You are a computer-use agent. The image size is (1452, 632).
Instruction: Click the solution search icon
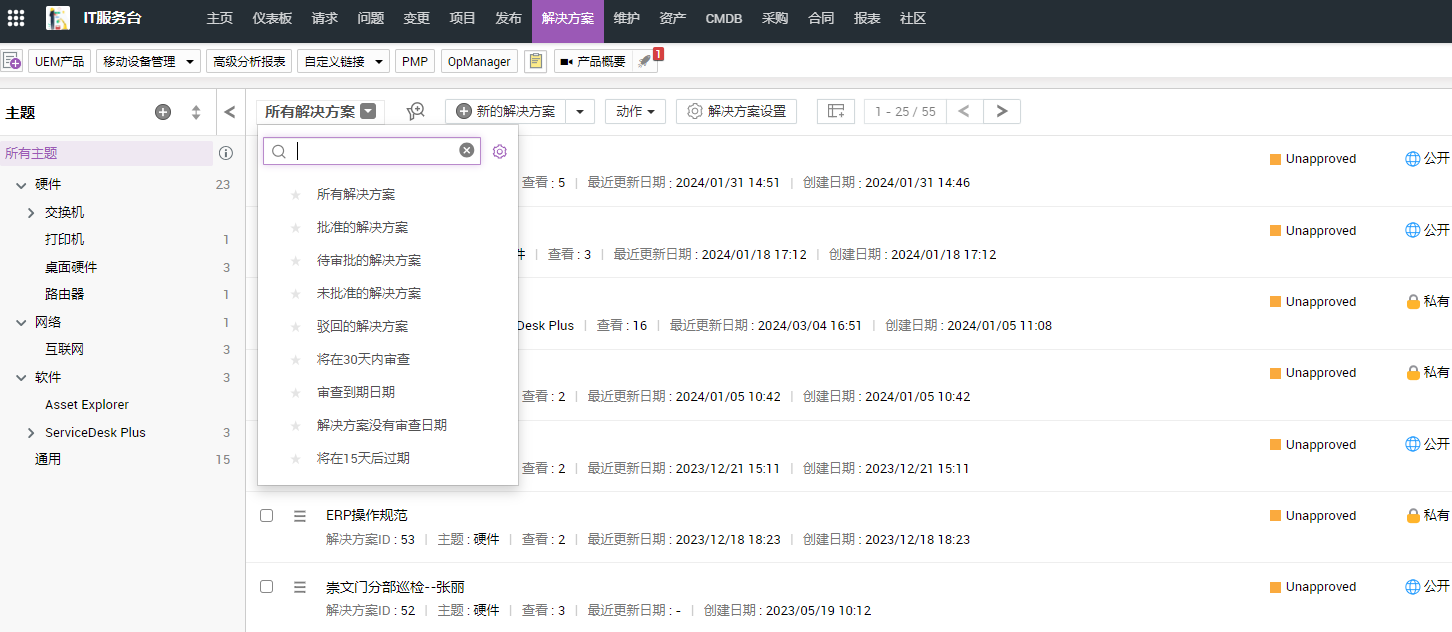point(416,111)
